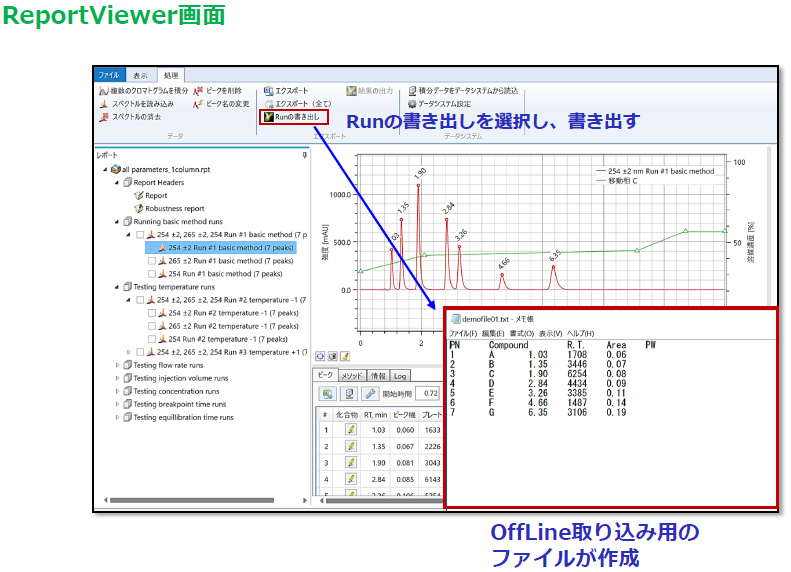Viewport: 791px width, 572px height.
Task: Click the エクスポート ribbon item
Action: pos(286,91)
